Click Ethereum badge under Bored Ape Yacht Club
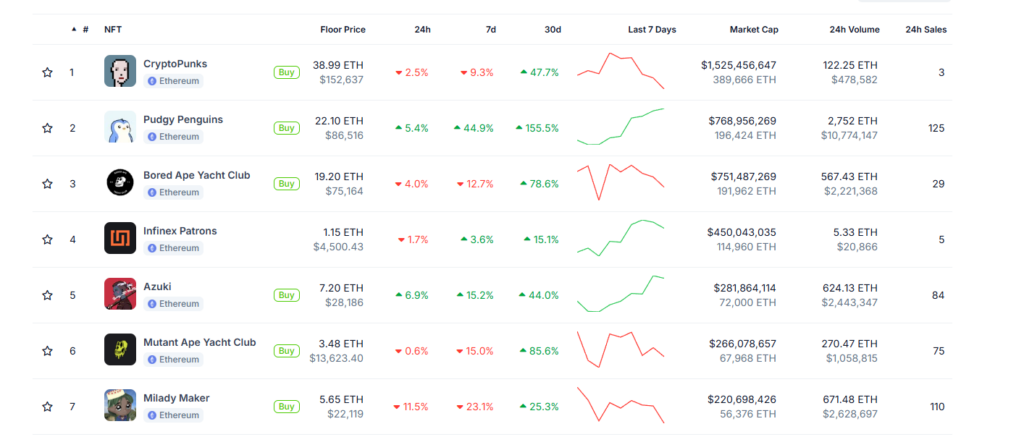 (173, 192)
